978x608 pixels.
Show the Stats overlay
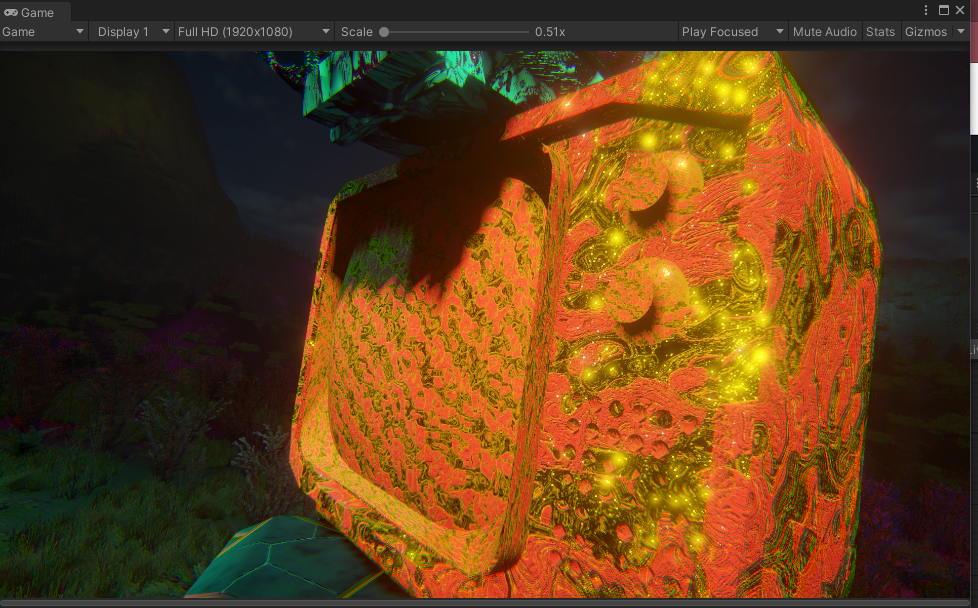[x=880, y=32]
